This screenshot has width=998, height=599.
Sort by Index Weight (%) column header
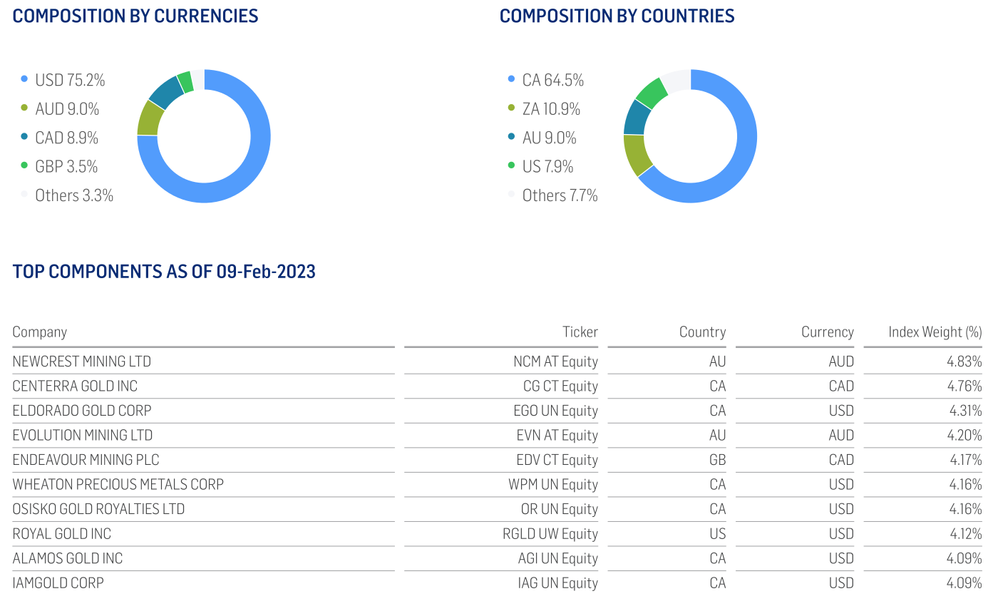pos(935,332)
